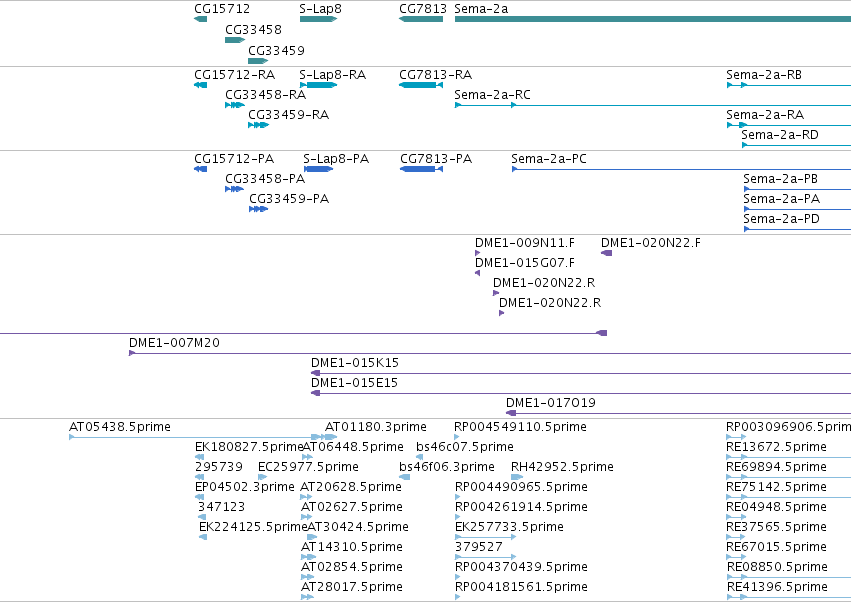Screen dimensions: 851x602
Task: Click the DME1-007M20 clone label
Action: point(174,343)
